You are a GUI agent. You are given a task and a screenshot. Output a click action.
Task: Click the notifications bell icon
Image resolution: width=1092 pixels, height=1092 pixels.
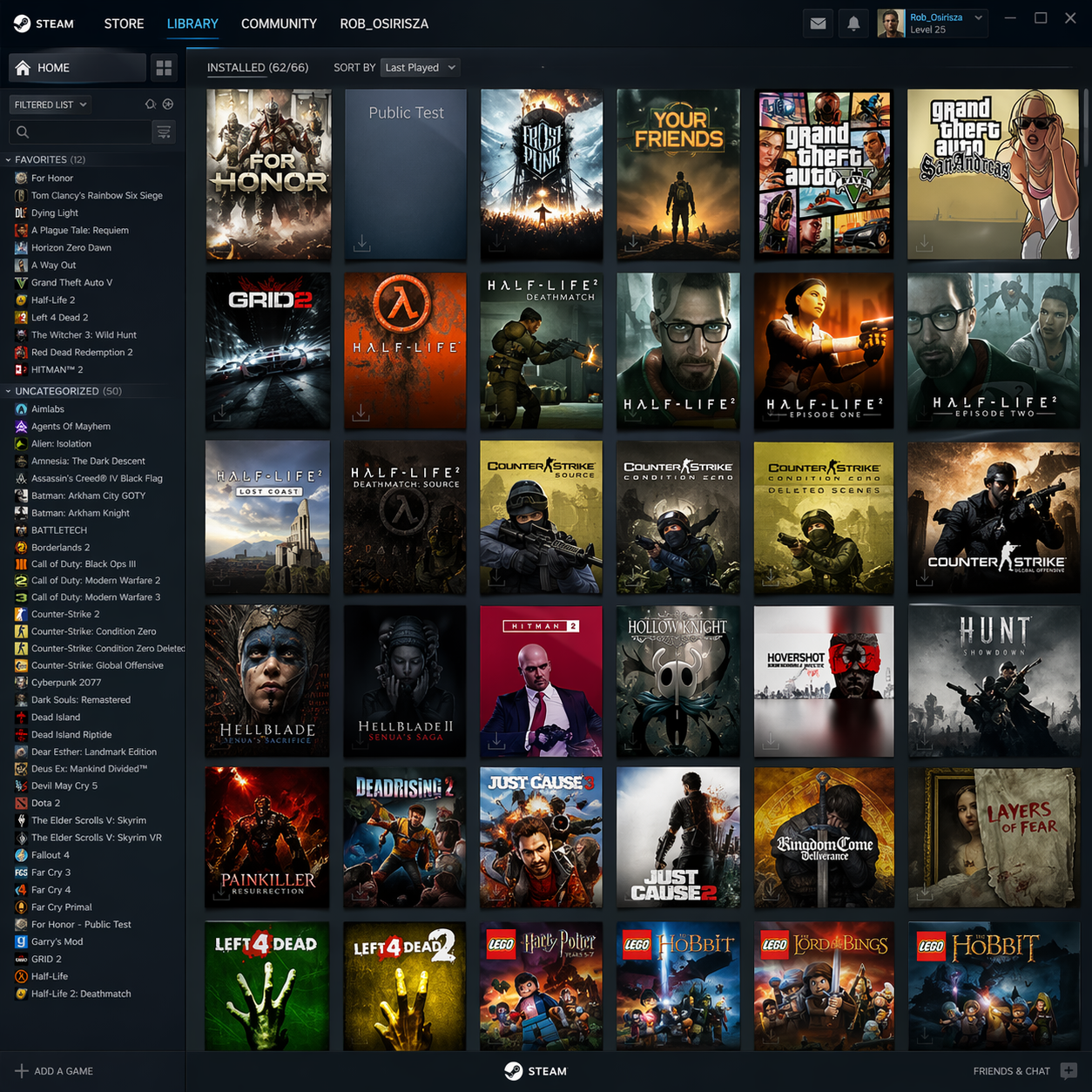click(853, 24)
